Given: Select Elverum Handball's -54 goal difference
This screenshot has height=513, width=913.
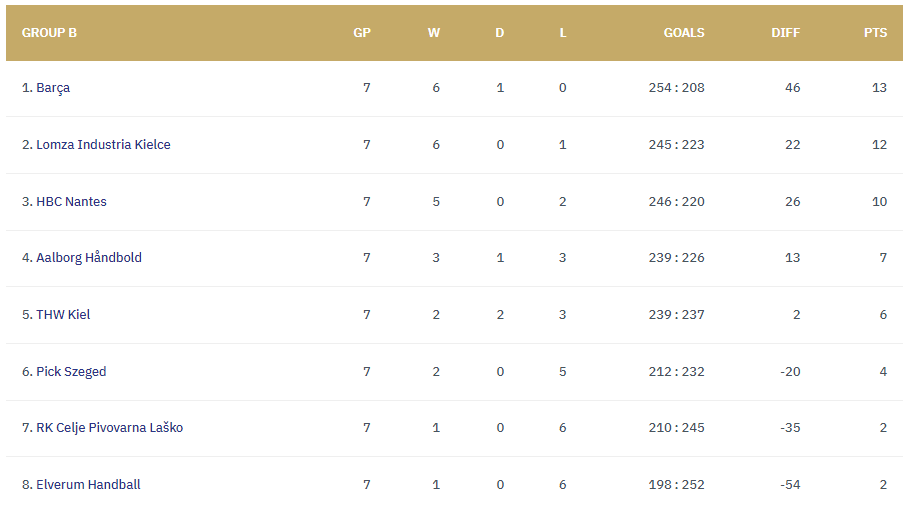Looking at the screenshot, I should coord(790,485).
